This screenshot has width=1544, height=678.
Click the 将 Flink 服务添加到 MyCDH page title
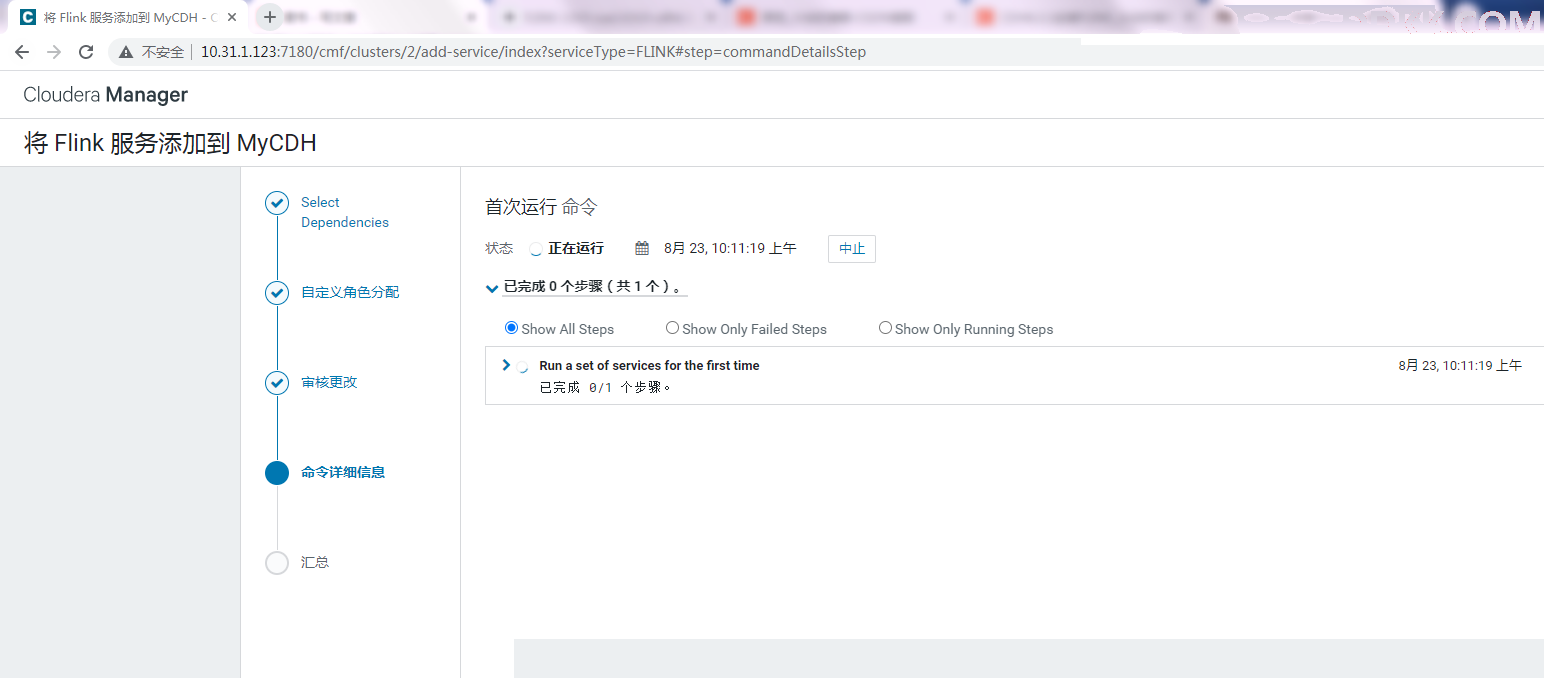(x=170, y=144)
